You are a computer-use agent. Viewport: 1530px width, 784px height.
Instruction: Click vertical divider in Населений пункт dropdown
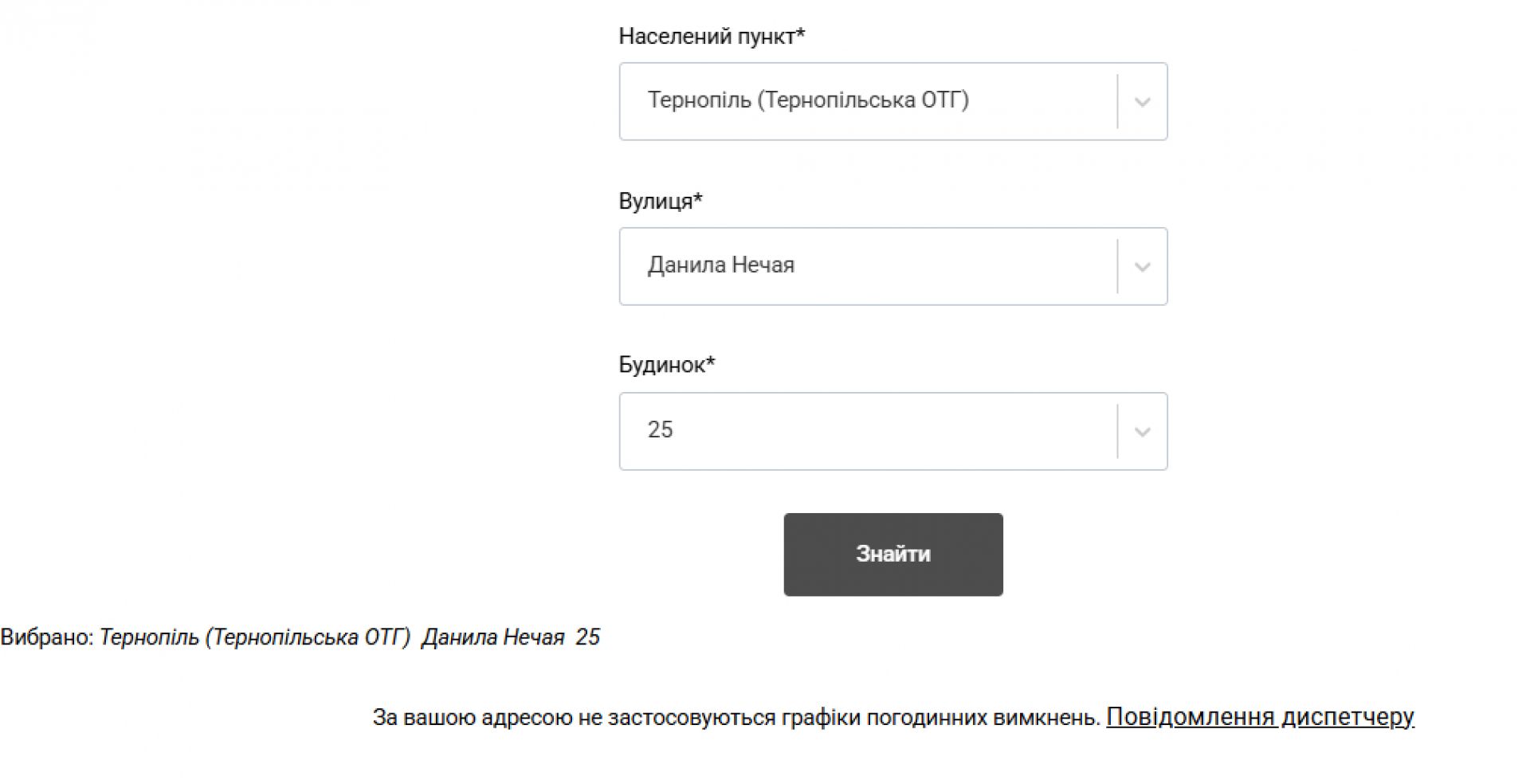click(1117, 101)
